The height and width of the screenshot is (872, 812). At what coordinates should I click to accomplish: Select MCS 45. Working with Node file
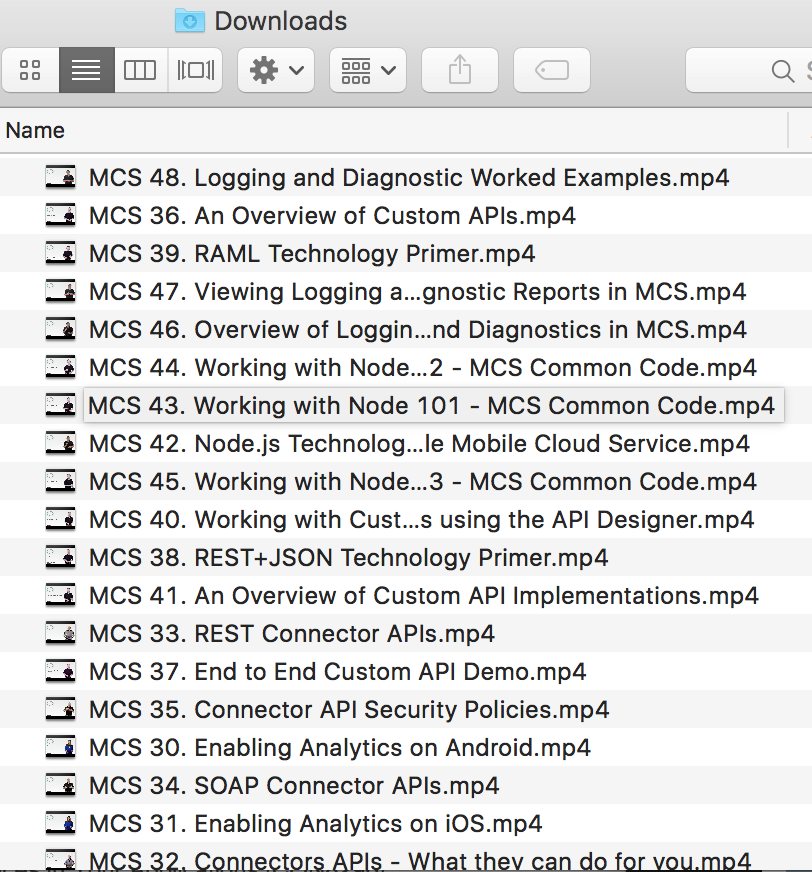406,482
